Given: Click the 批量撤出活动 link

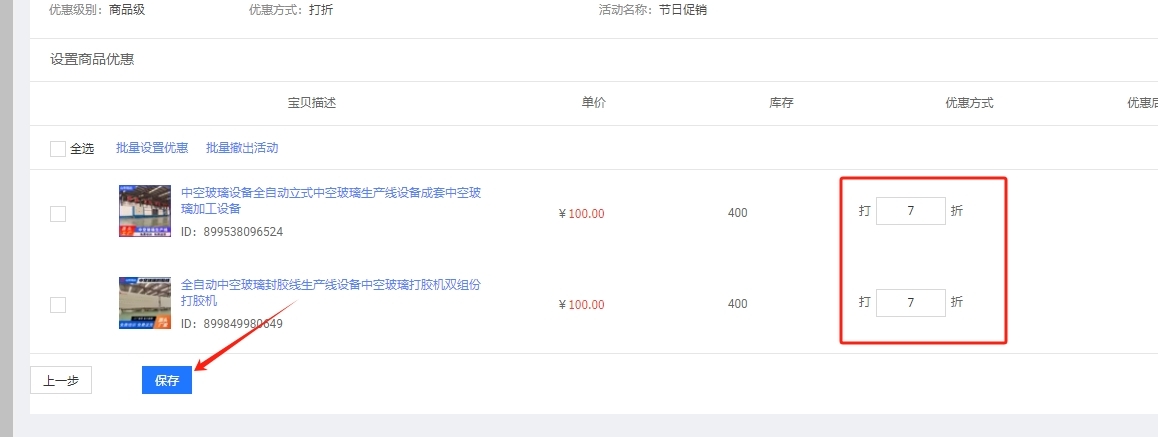Looking at the screenshot, I should pos(242,148).
